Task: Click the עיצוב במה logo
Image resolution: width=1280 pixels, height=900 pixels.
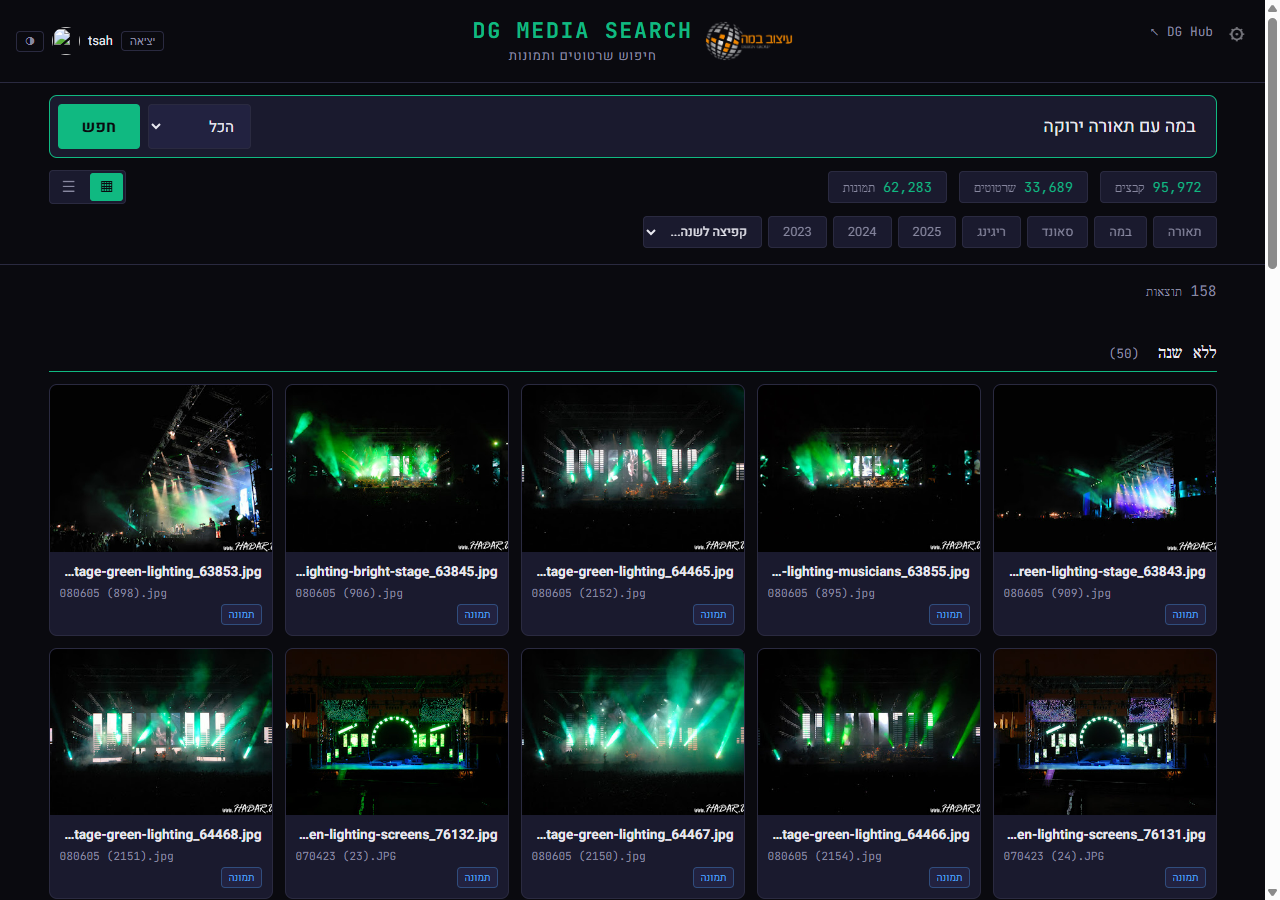Action: tap(749, 41)
